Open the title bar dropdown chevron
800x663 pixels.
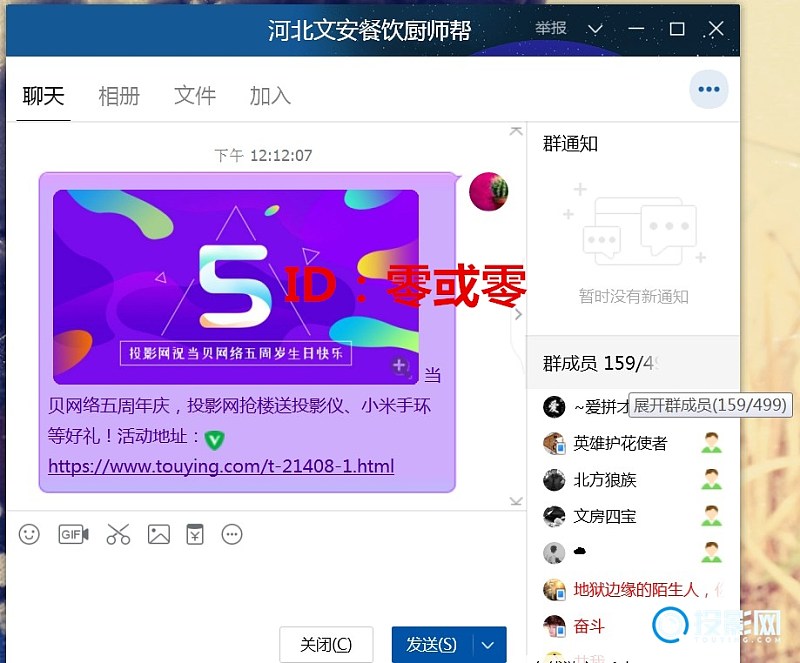(595, 29)
